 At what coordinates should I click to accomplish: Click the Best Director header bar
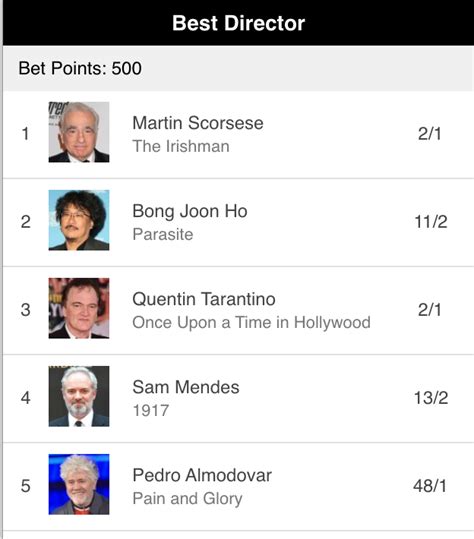coord(238,23)
